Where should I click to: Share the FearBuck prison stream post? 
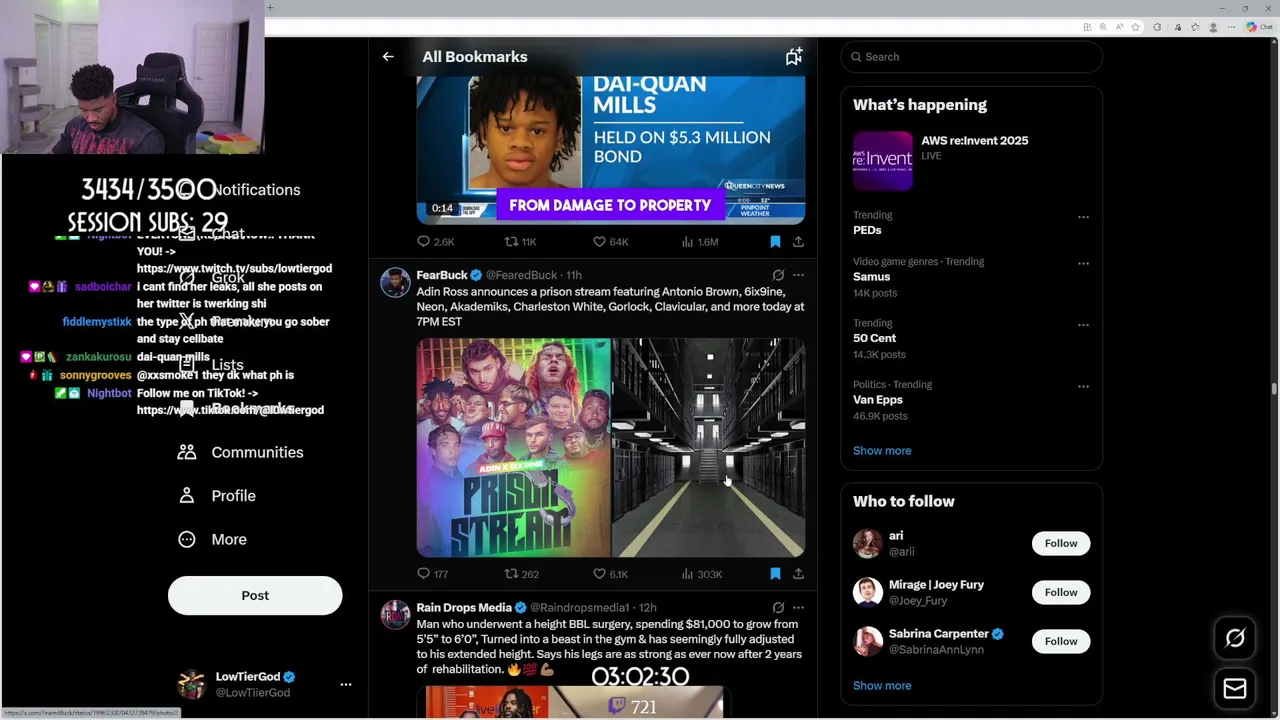[x=798, y=574]
